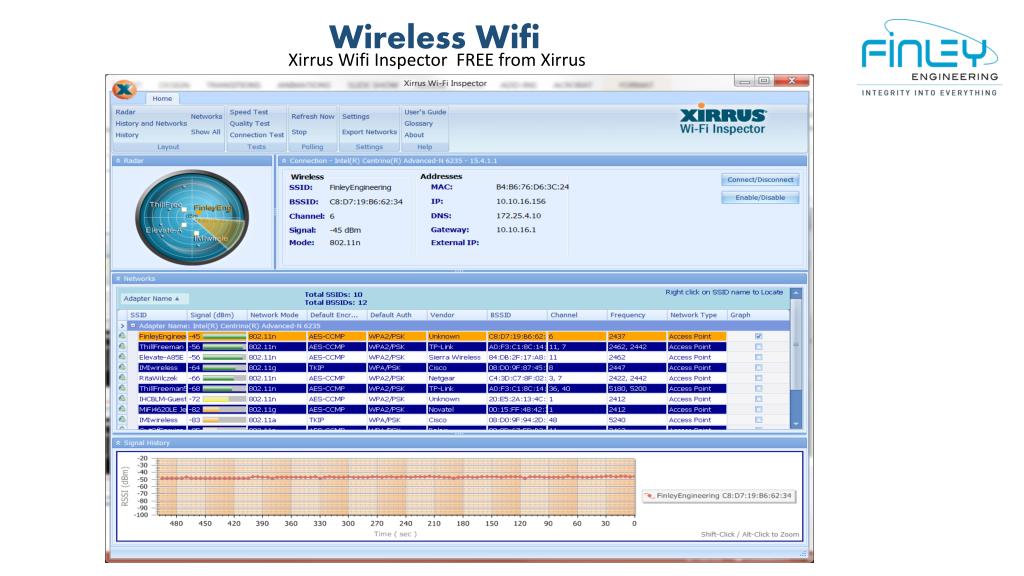Collapse the Radar panel header
Viewport: 1024px width, 576px height.
[118, 161]
